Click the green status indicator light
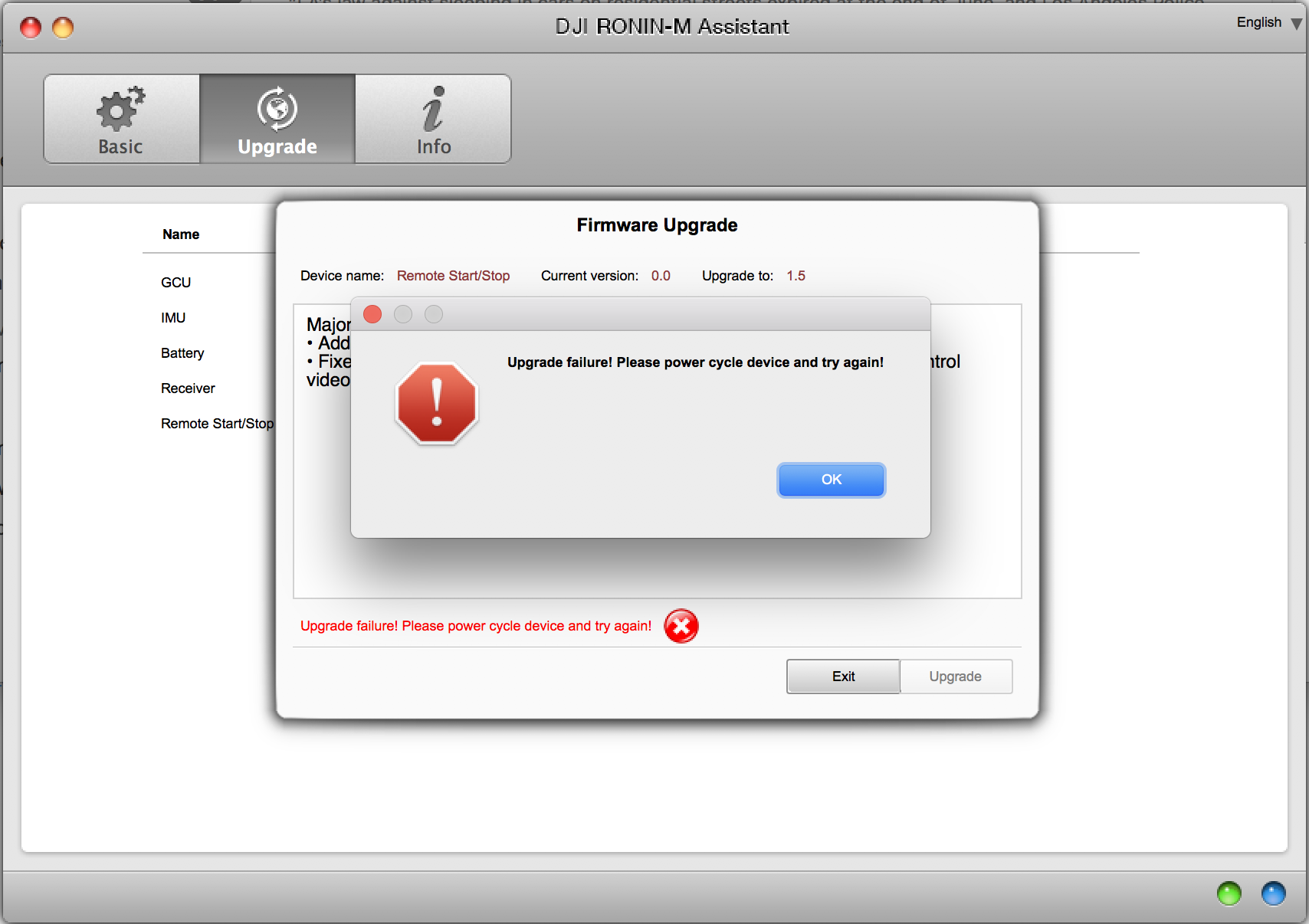Screen dimensions: 1309x924 coord(1229,893)
